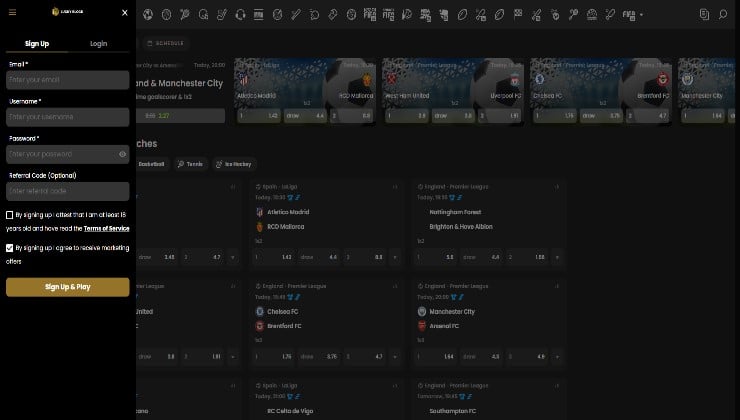Select the soccer ball sport icon
Screen dimensions: 740x420
click(148, 15)
